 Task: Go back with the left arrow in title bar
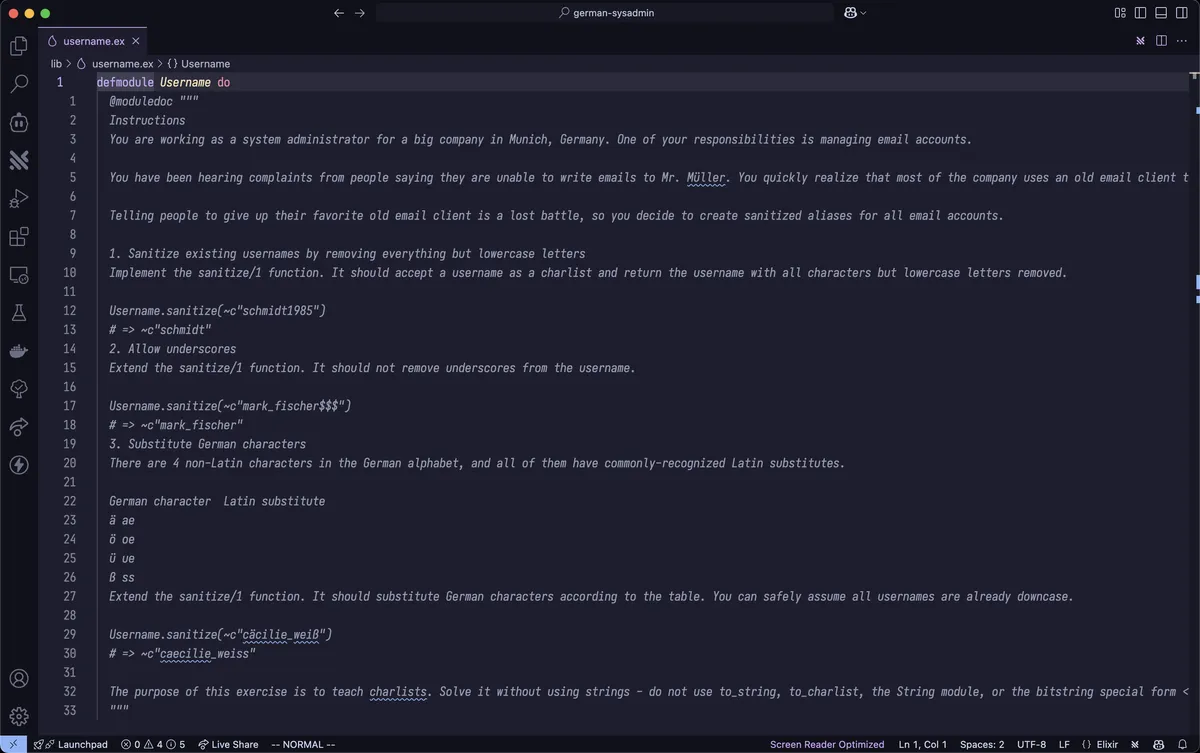339,13
